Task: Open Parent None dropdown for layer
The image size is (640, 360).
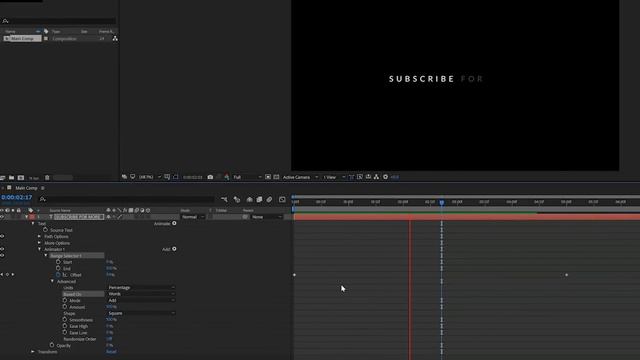Action: click(267, 217)
